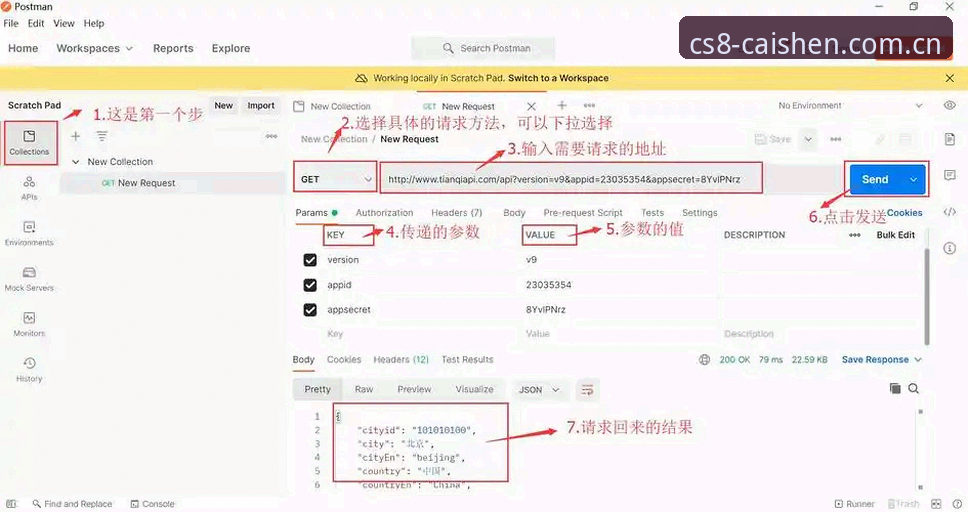Open the comments icon in right sidebar
Image resolution: width=968 pixels, height=512 pixels.
[x=949, y=175]
